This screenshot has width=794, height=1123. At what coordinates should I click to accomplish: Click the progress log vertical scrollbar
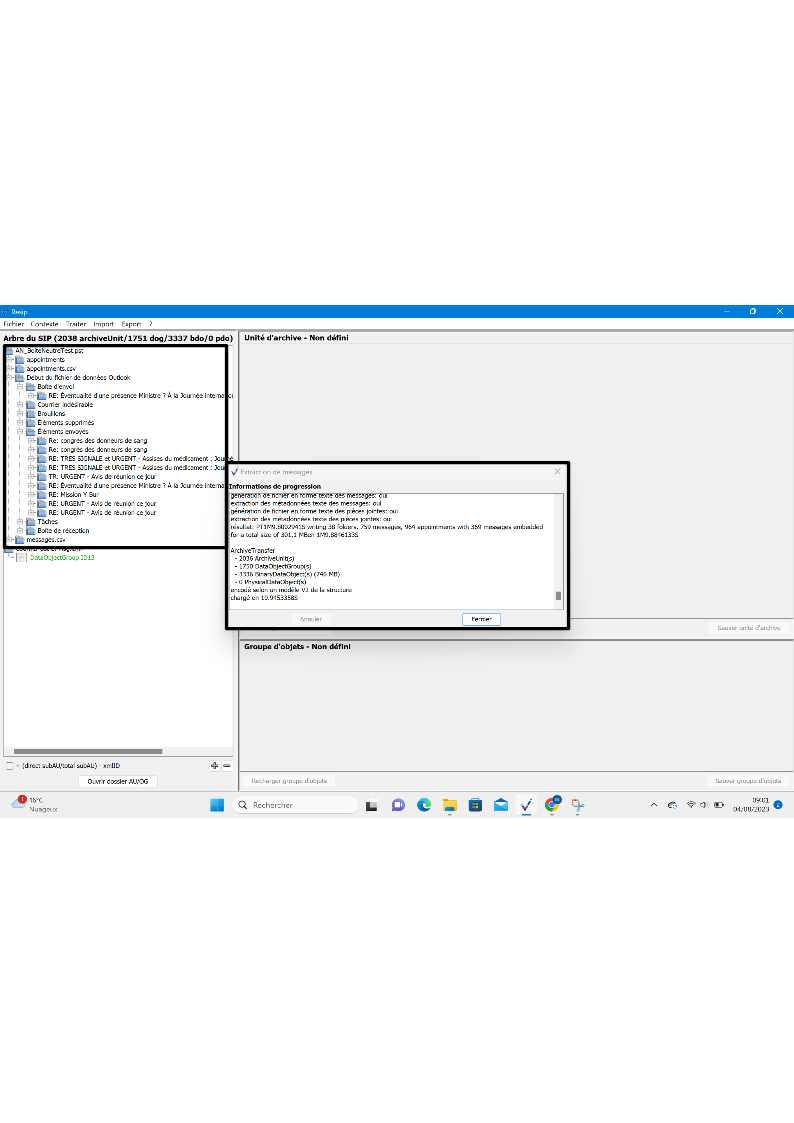coord(559,596)
